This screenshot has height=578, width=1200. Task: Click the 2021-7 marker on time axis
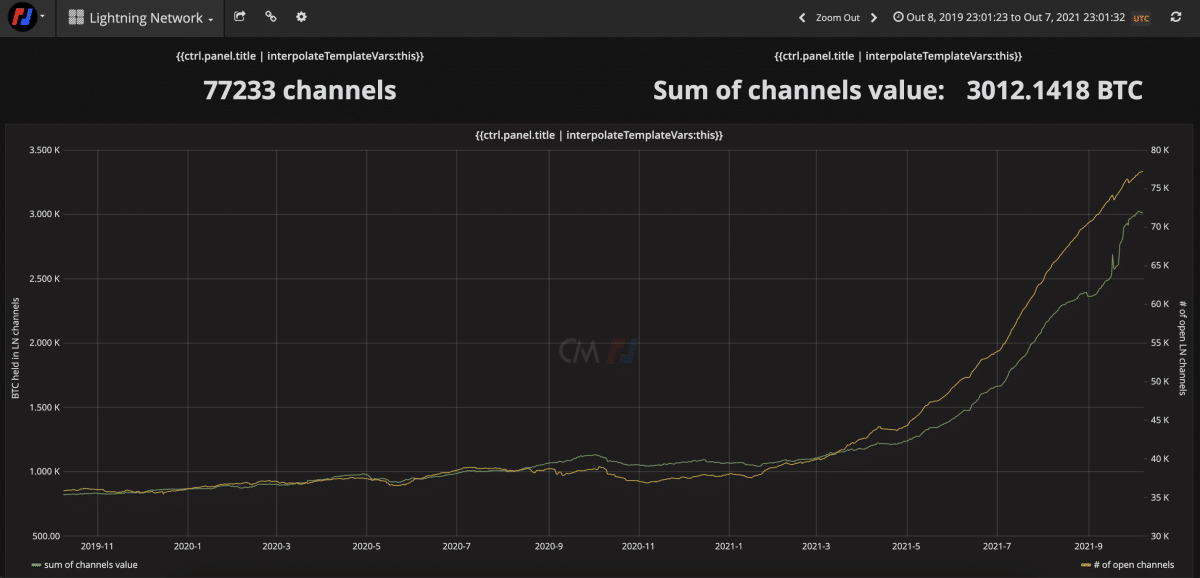tap(997, 546)
